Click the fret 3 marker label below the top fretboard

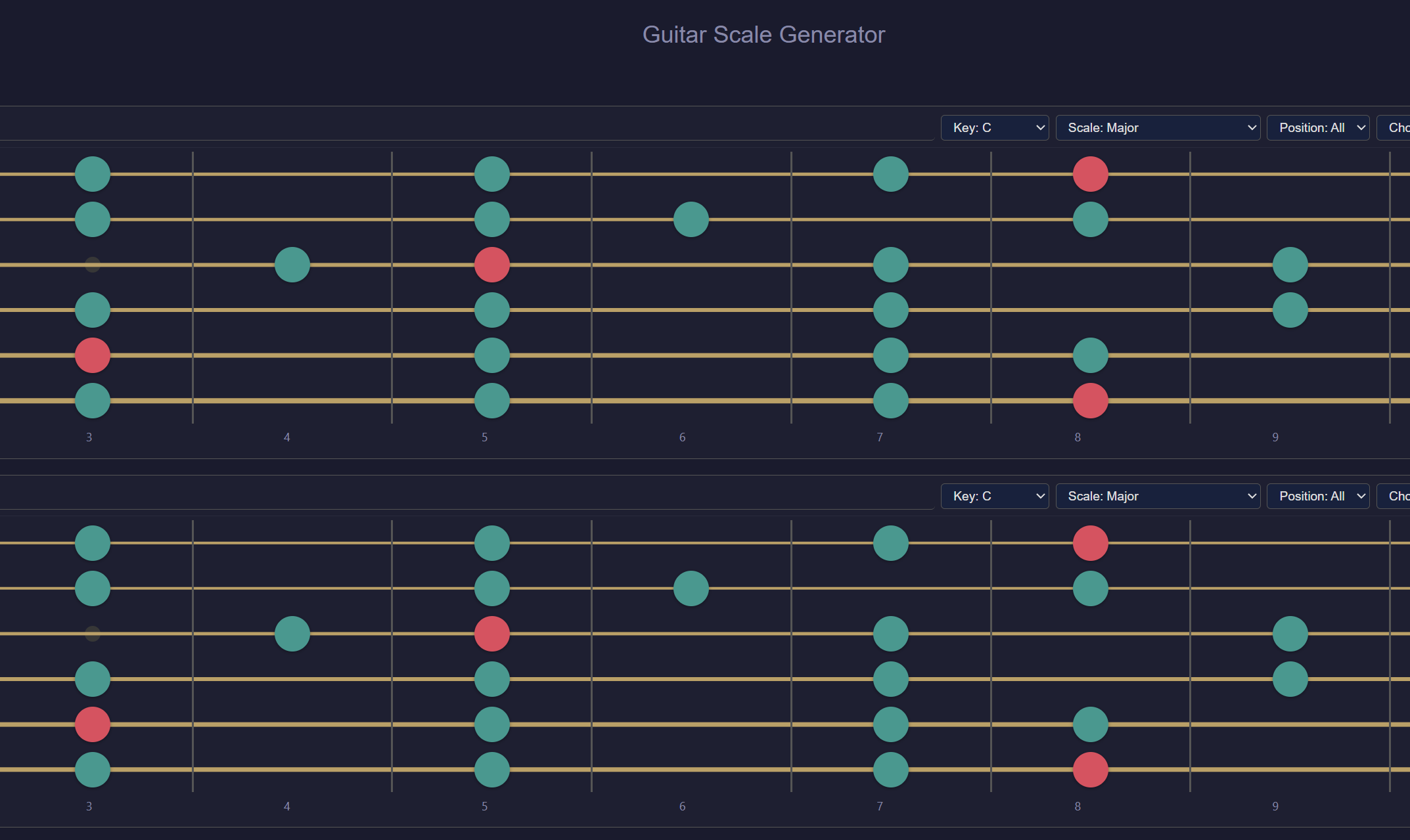click(x=89, y=436)
